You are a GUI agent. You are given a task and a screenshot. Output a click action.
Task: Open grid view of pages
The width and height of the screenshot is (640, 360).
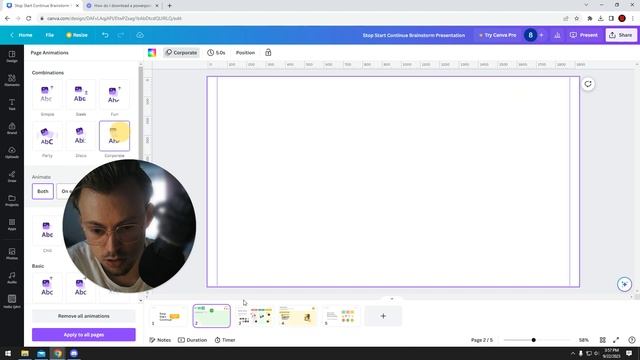[x=602, y=340]
